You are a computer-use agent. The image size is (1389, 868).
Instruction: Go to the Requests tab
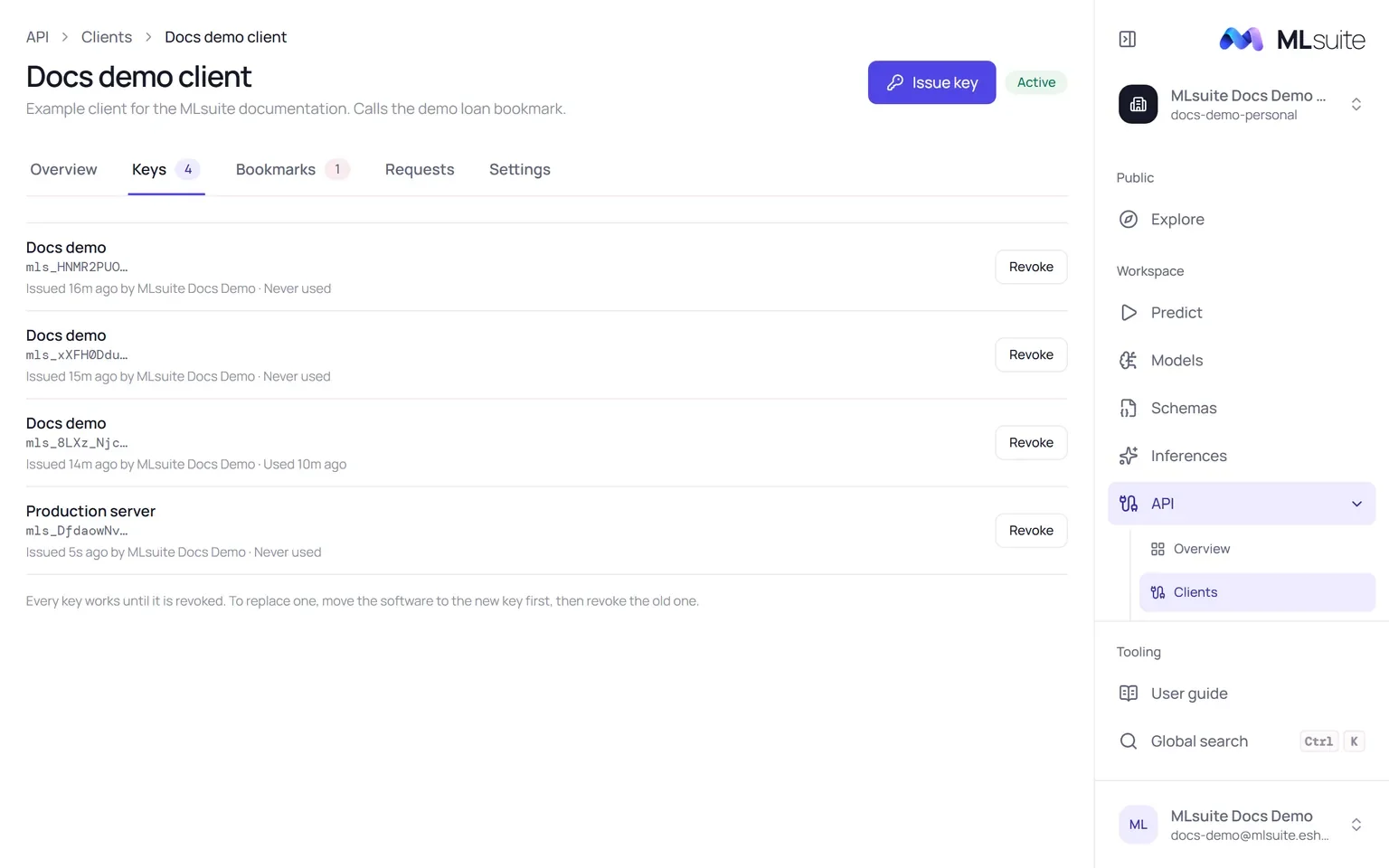pos(420,170)
